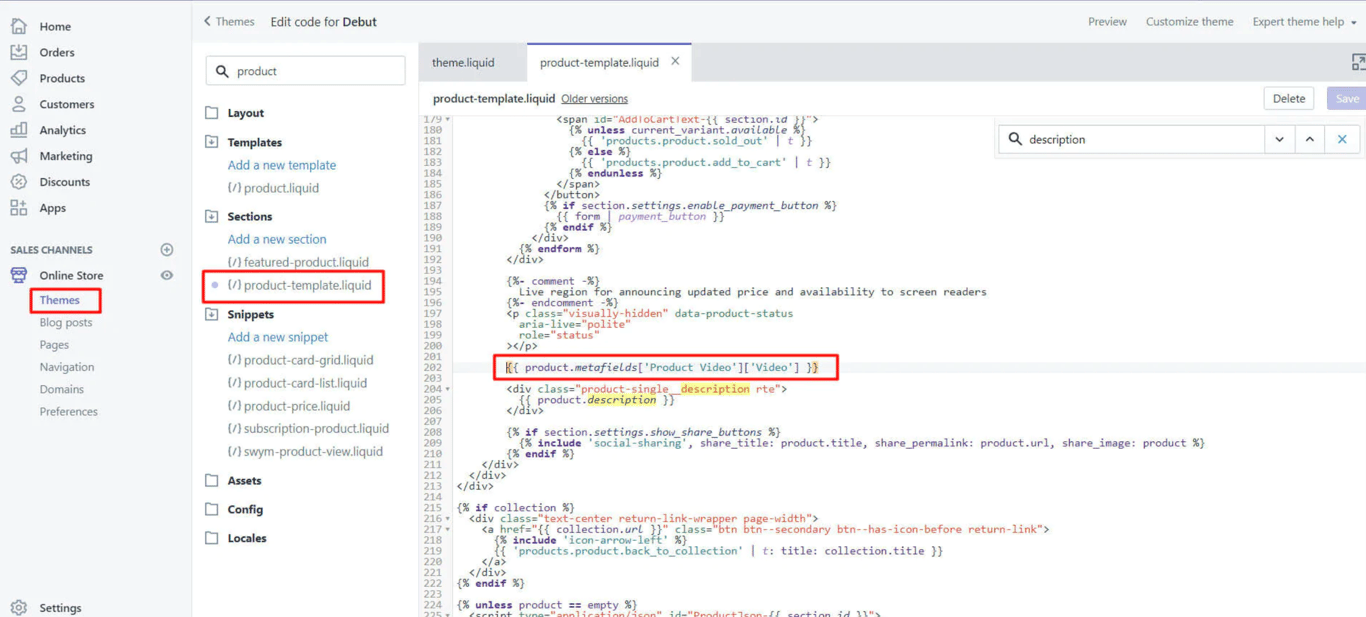Image resolution: width=1366 pixels, height=617 pixels.
Task: Open the Orders icon in sidebar
Action: tap(18, 52)
